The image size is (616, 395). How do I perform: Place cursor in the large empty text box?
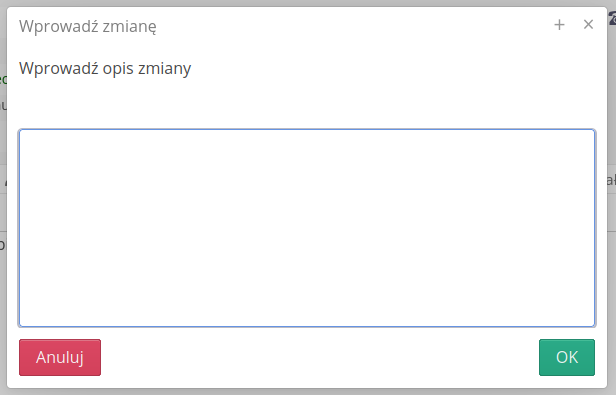307,228
